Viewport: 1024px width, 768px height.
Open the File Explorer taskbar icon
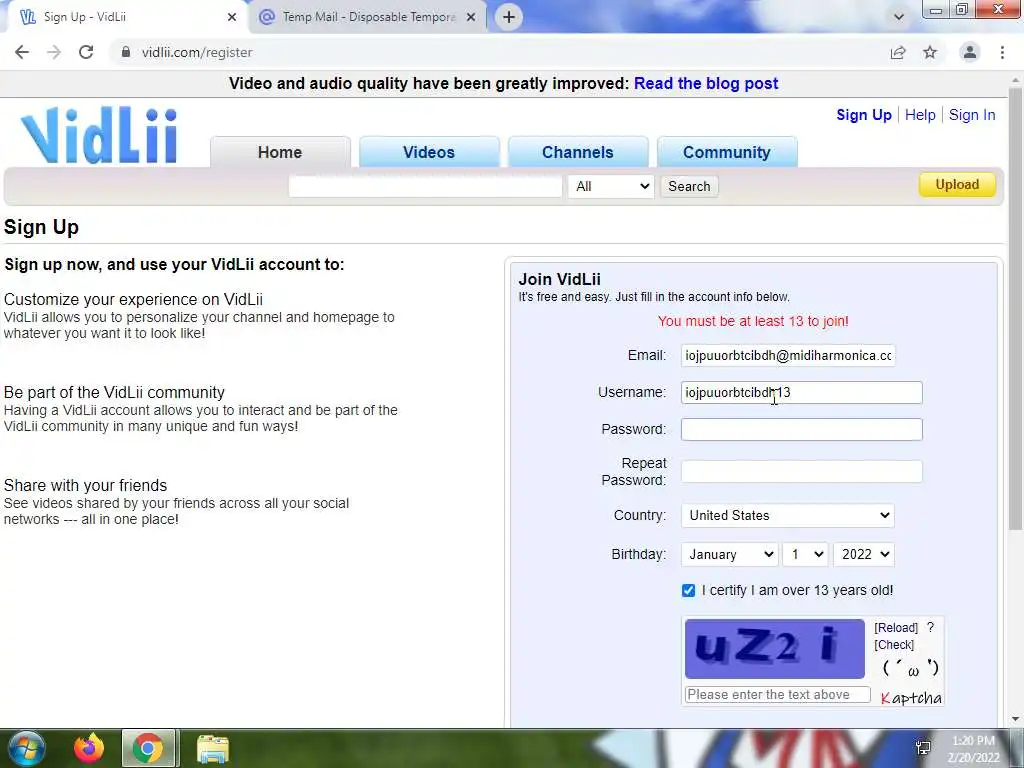coord(212,748)
